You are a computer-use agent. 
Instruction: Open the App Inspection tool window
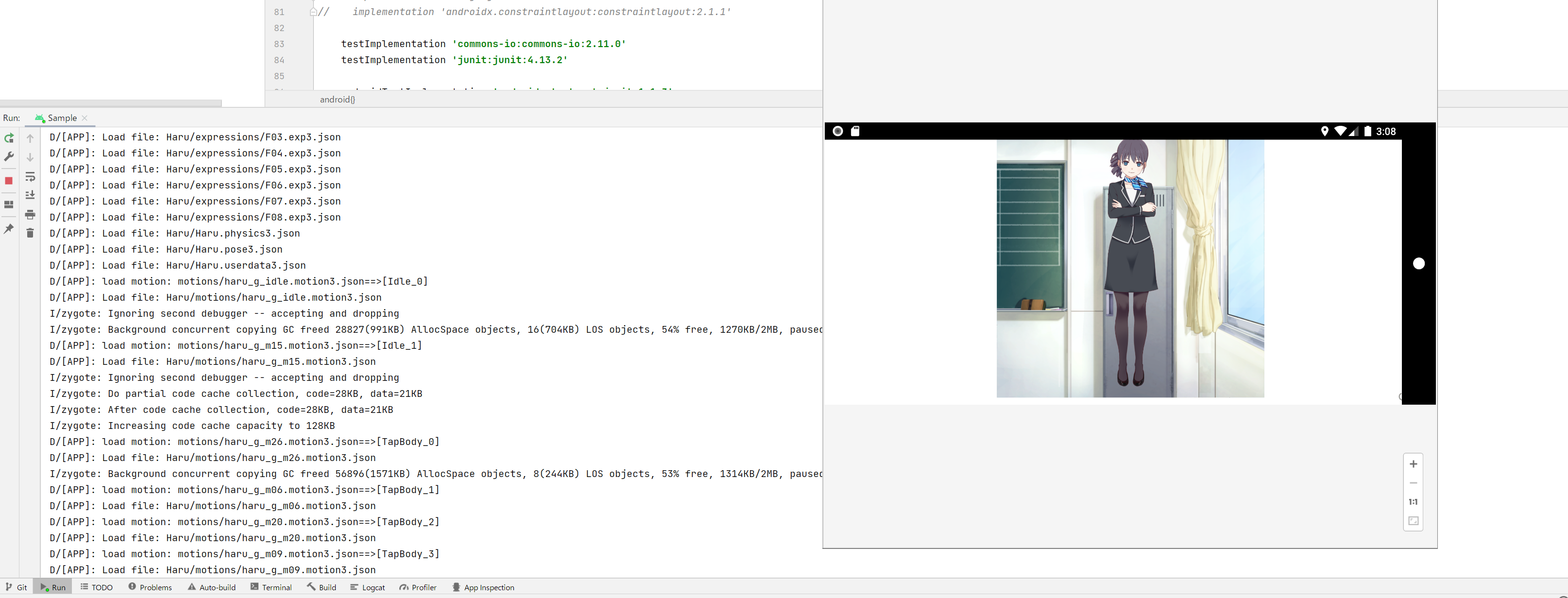483,587
